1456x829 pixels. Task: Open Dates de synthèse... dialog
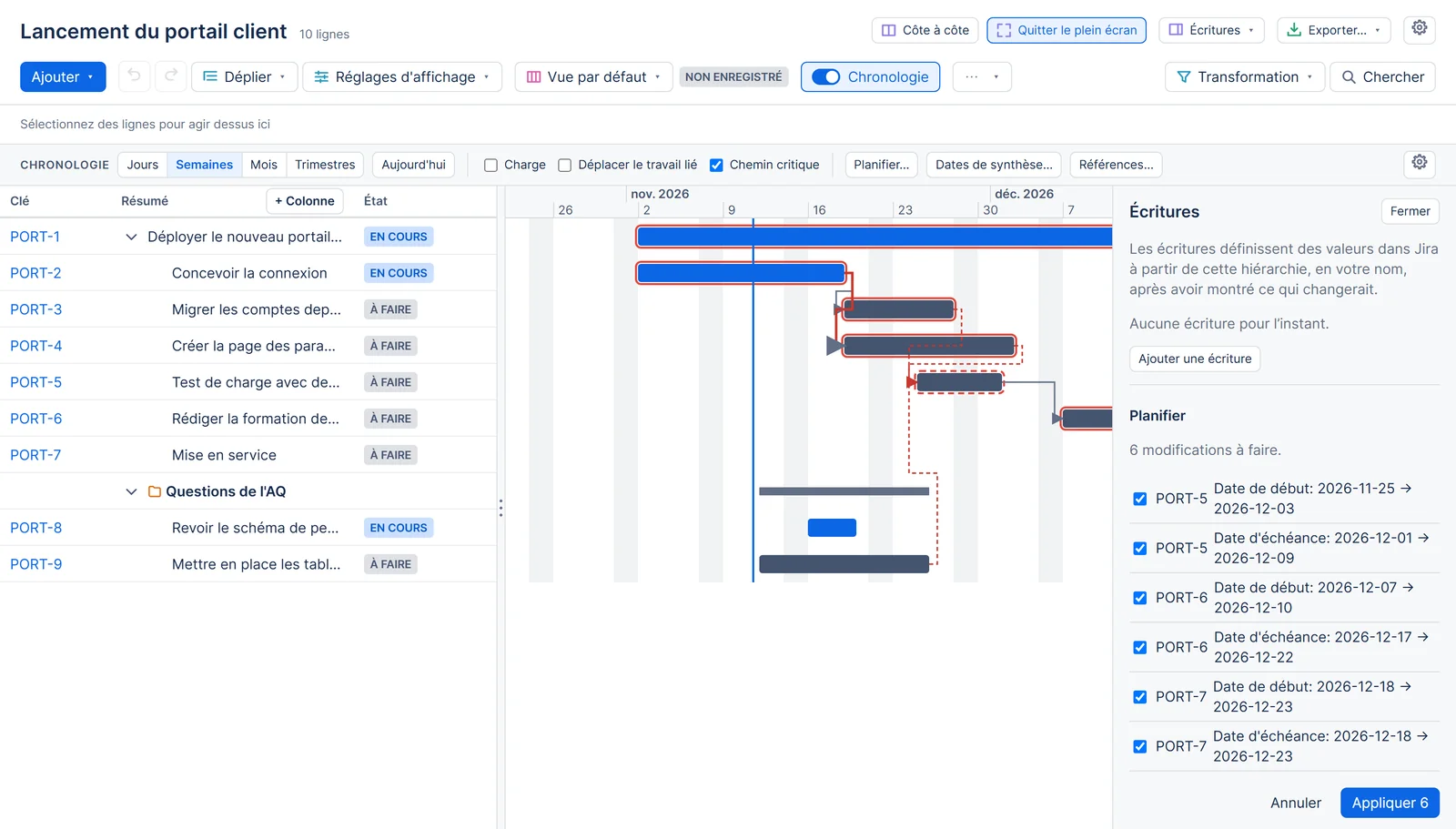(994, 165)
